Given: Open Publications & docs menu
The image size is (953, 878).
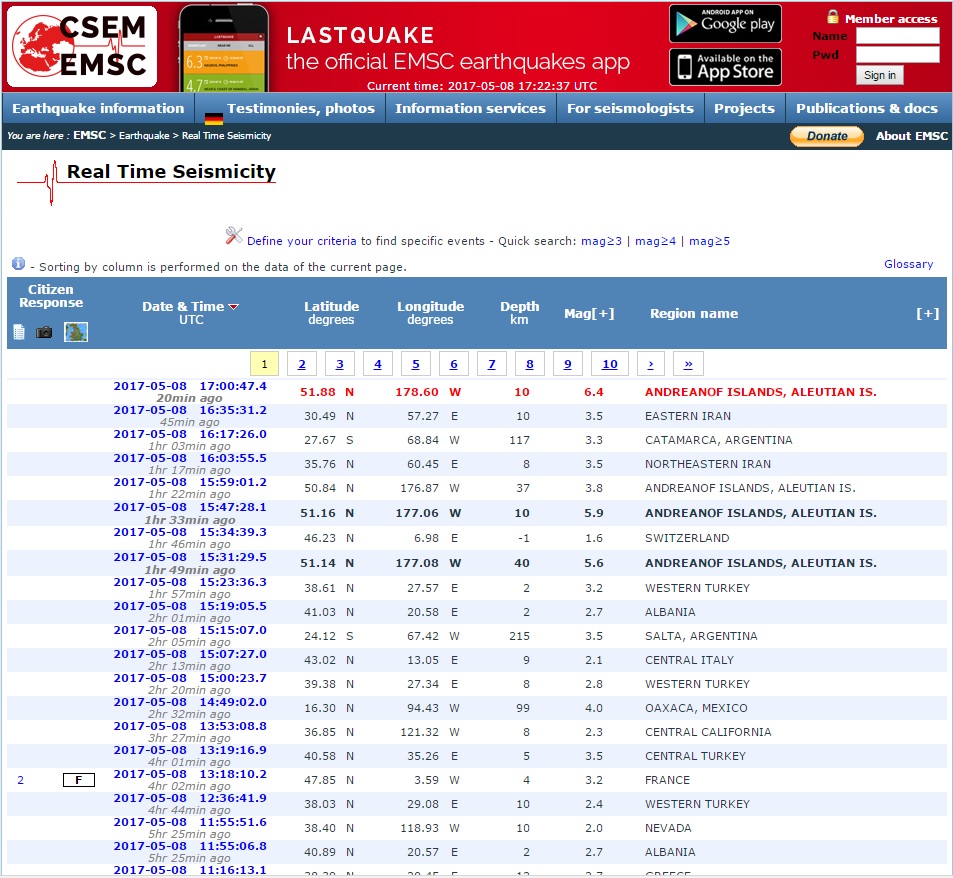Looking at the screenshot, I should pyautogui.click(x=867, y=108).
